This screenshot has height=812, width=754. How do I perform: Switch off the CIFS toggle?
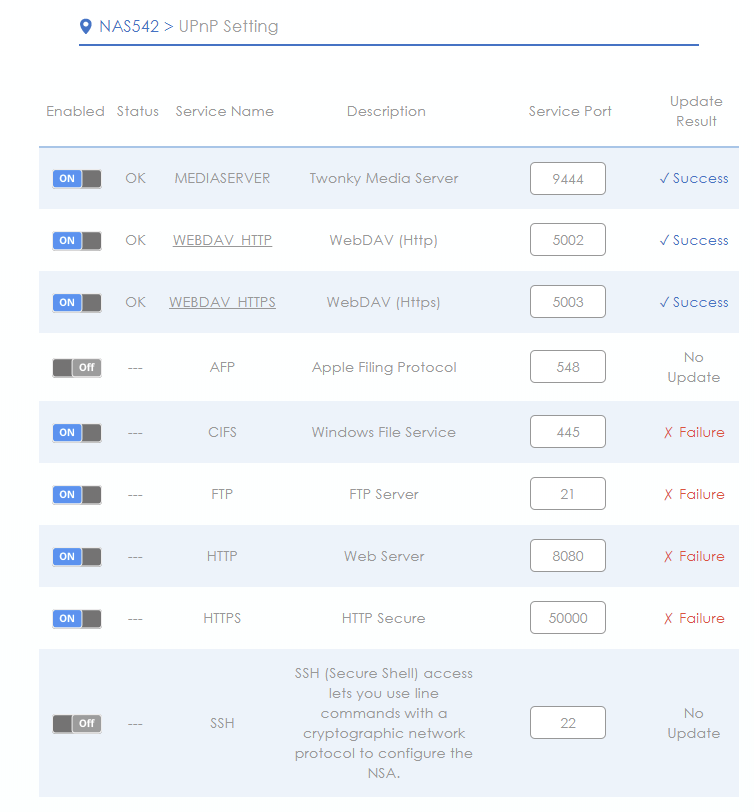pos(77,432)
